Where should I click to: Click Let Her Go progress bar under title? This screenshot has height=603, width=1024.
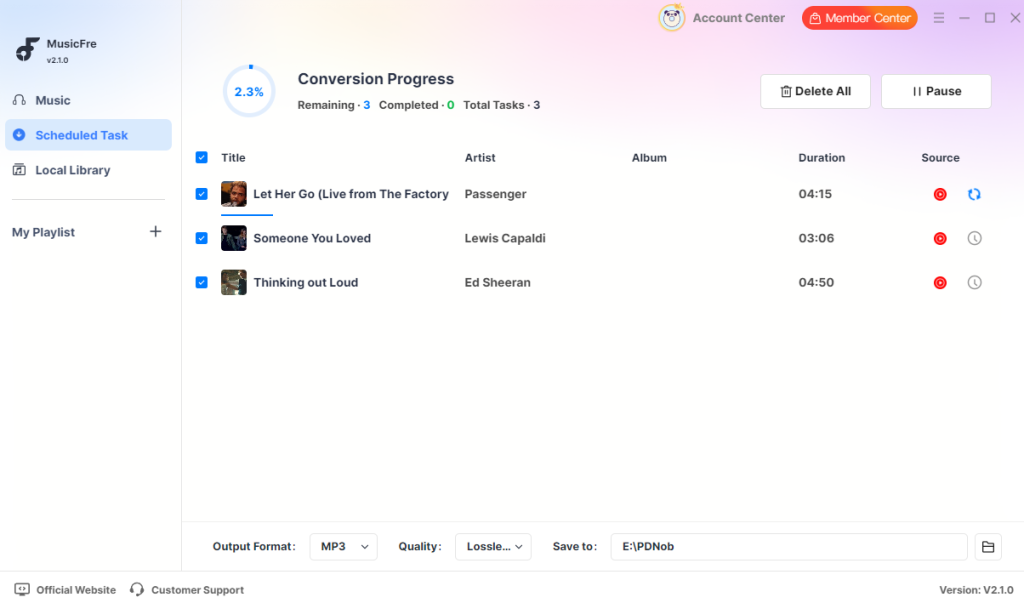(247, 214)
